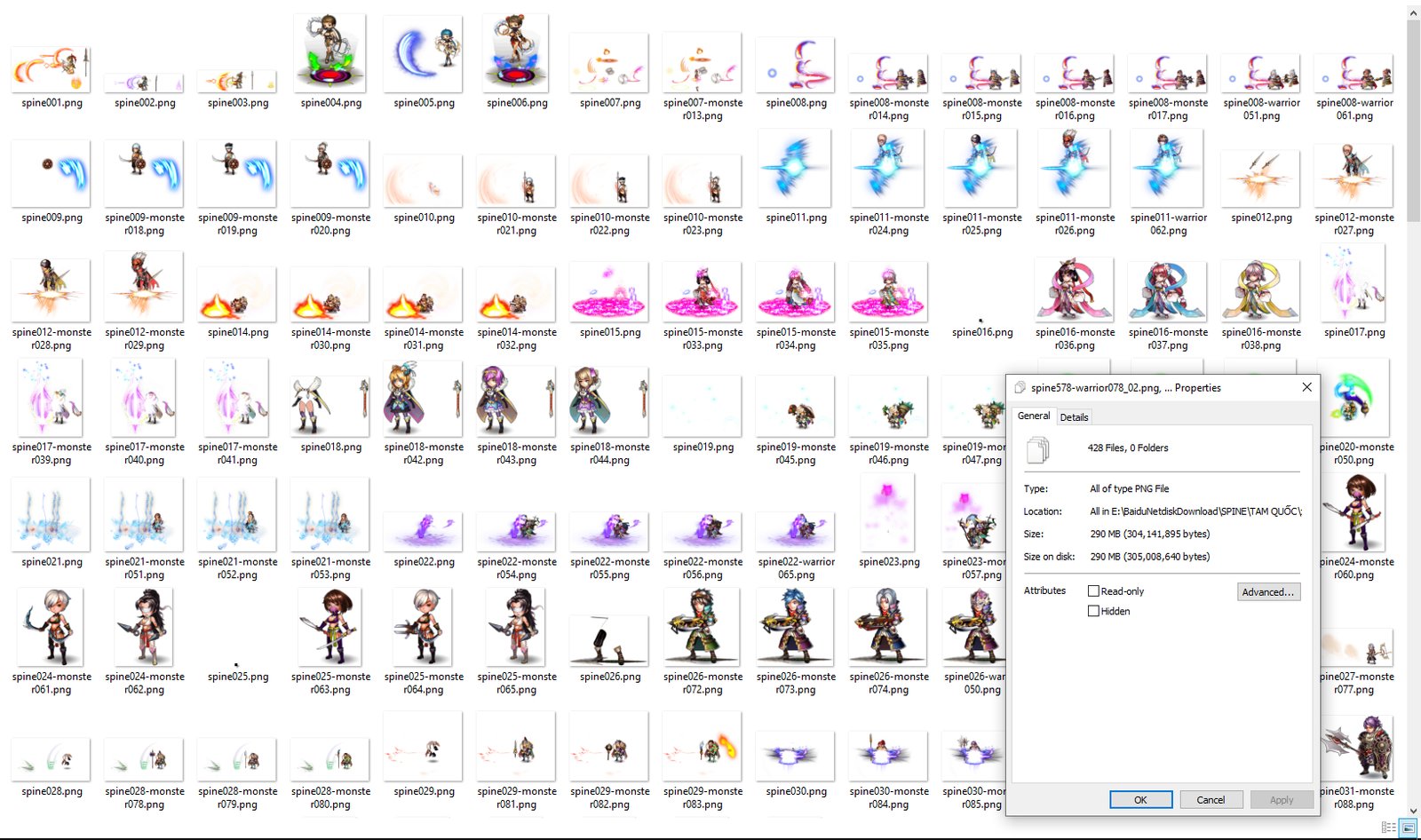Tick the Hidden attribute checkbox
Image resolution: width=1421 pixels, height=840 pixels.
click(x=1094, y=611)
